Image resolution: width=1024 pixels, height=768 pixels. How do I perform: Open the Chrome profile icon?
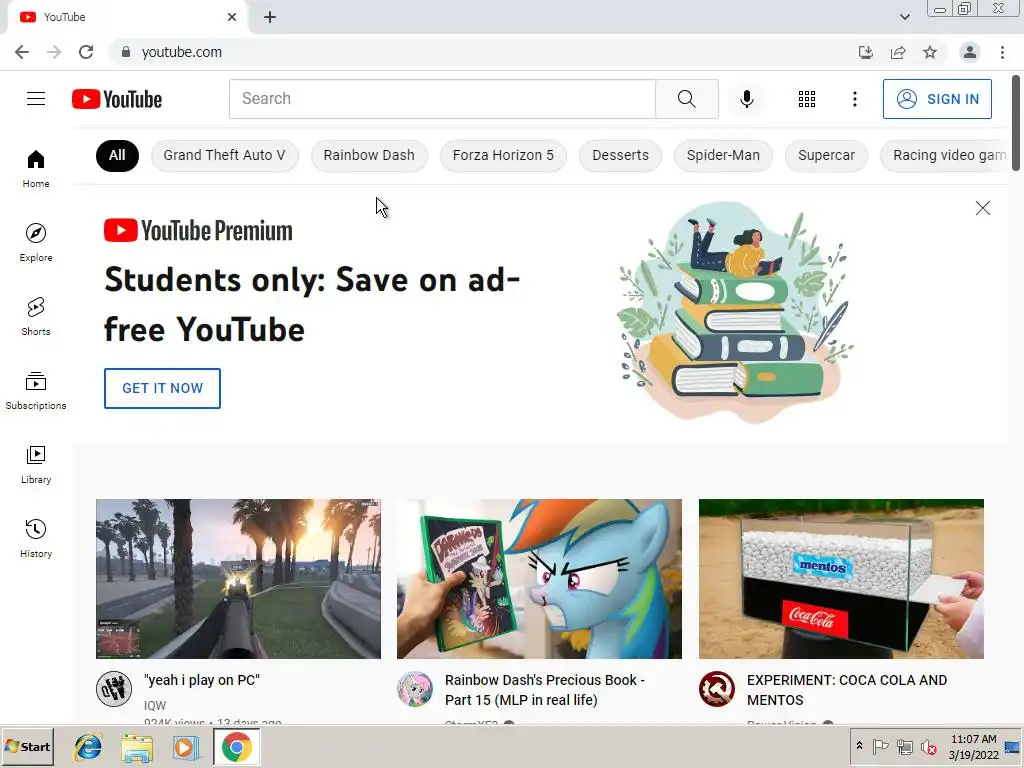pyautogui.click(x=970, y=52)
